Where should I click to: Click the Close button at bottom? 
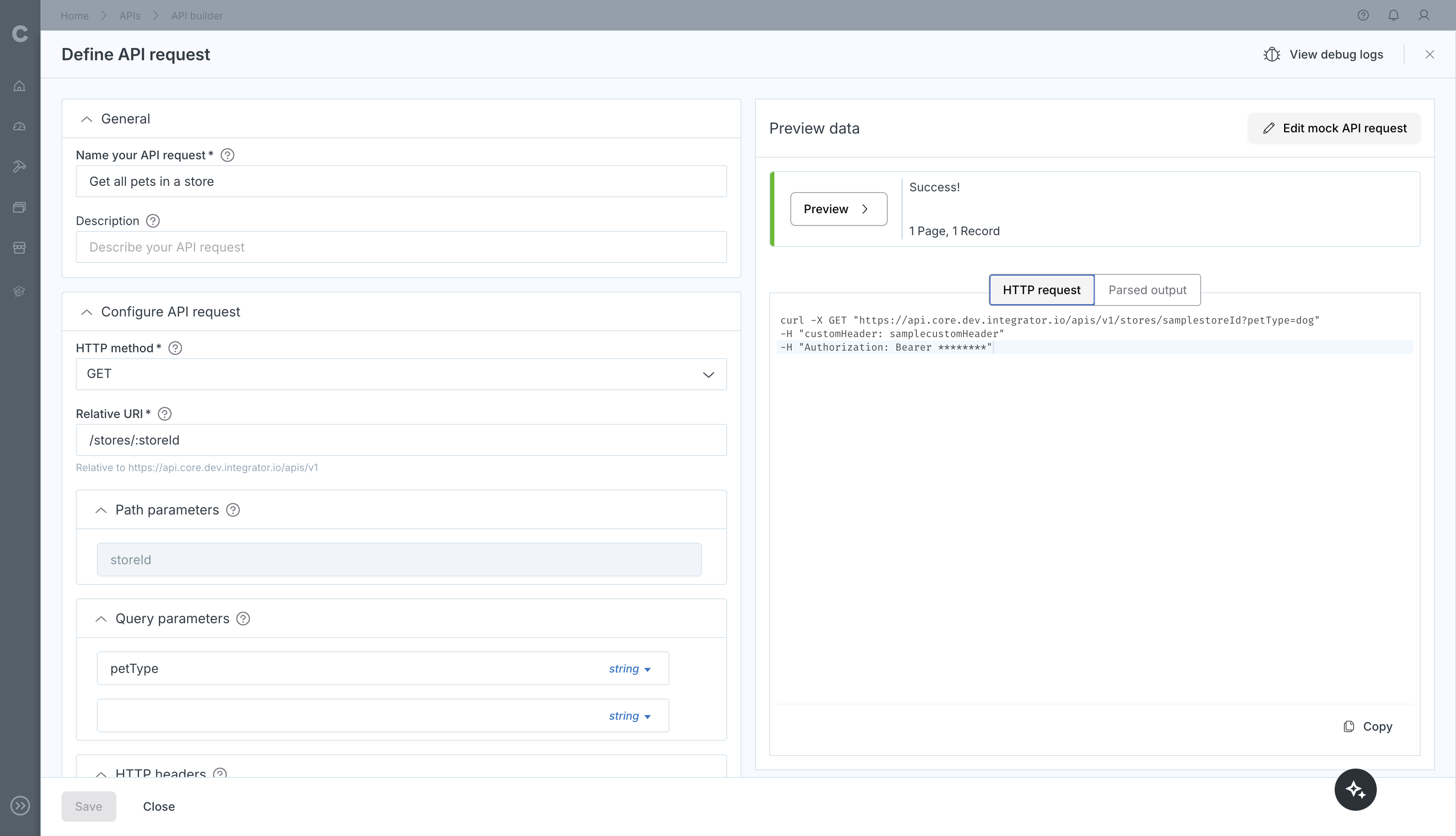[x=159, y=806]
